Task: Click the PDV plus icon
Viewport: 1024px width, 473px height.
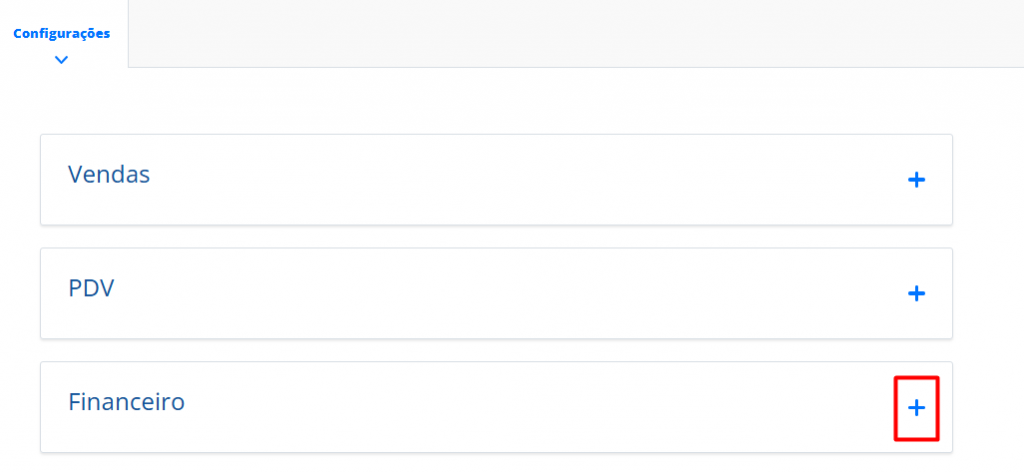Action: (916, 294)
